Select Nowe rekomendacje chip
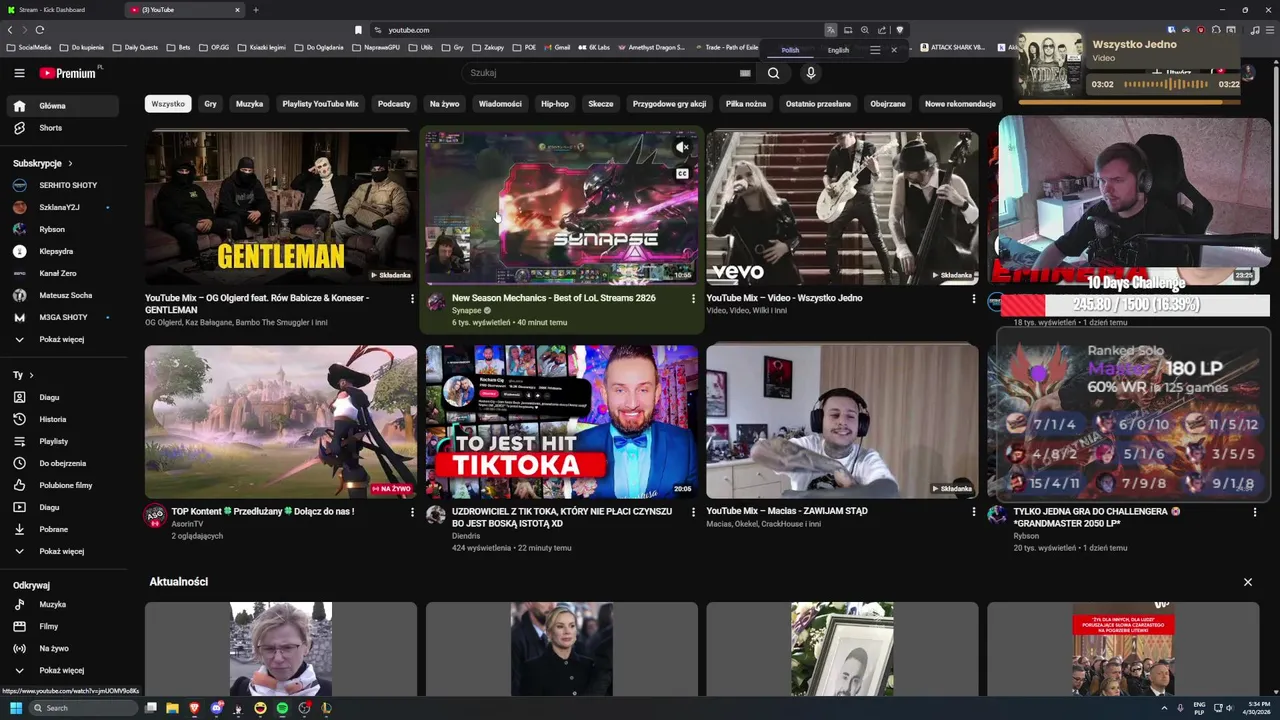 pyautogui.click(x=960, y=104)
